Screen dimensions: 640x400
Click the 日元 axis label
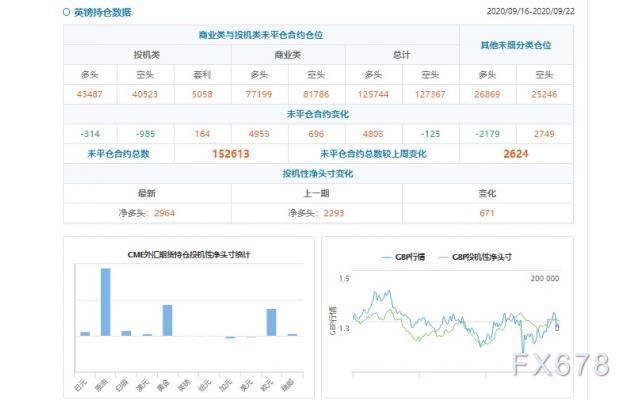click(x=80, y=385)
